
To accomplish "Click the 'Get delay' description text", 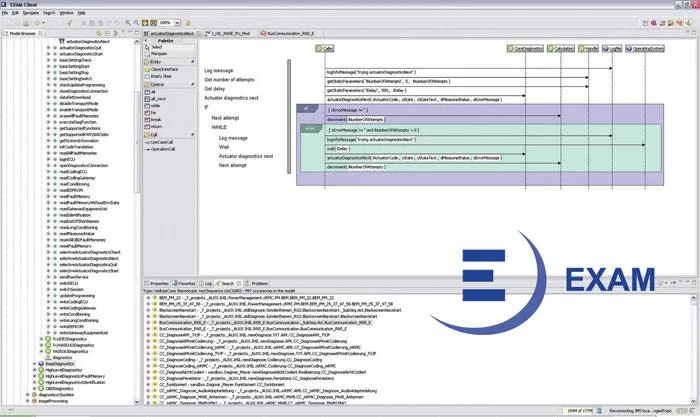I will [214, 89].
